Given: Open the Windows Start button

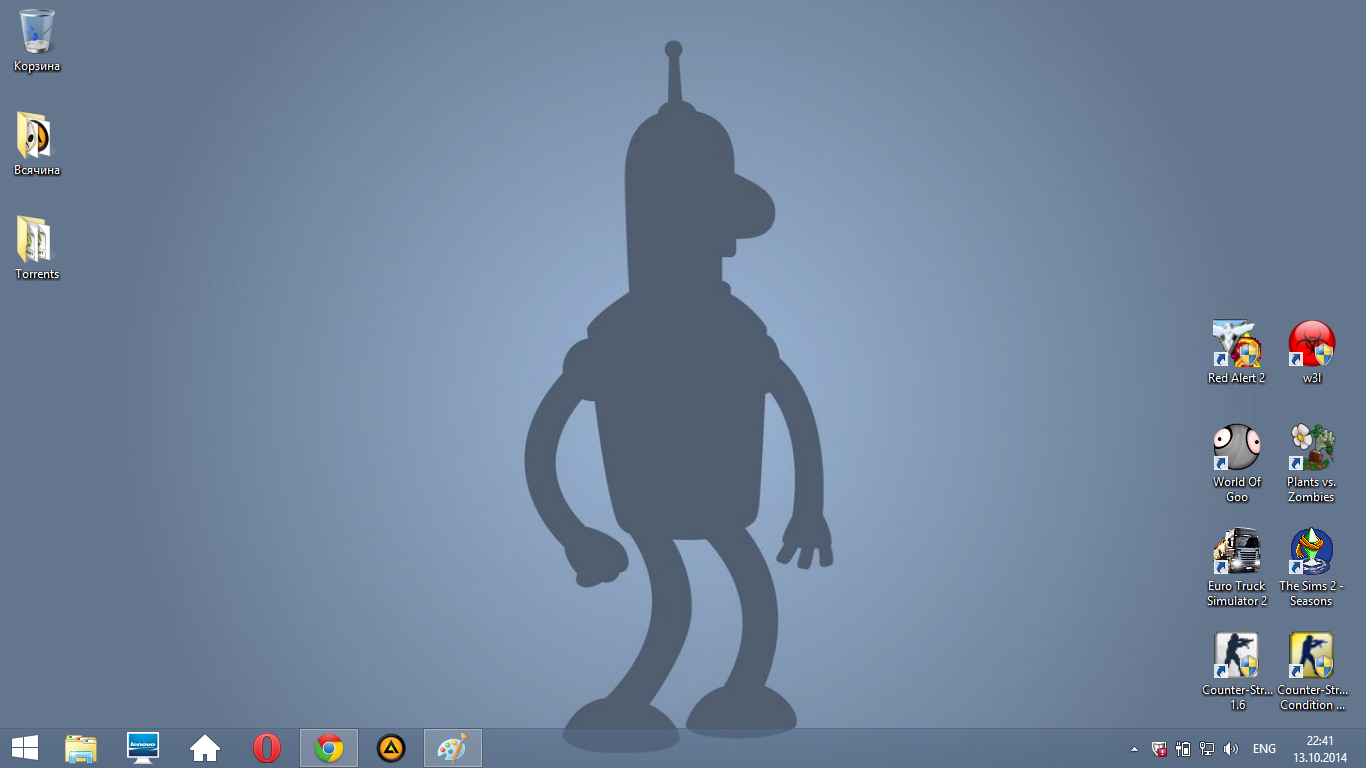Looking at the screenshot, I should [x=25, y=748].
